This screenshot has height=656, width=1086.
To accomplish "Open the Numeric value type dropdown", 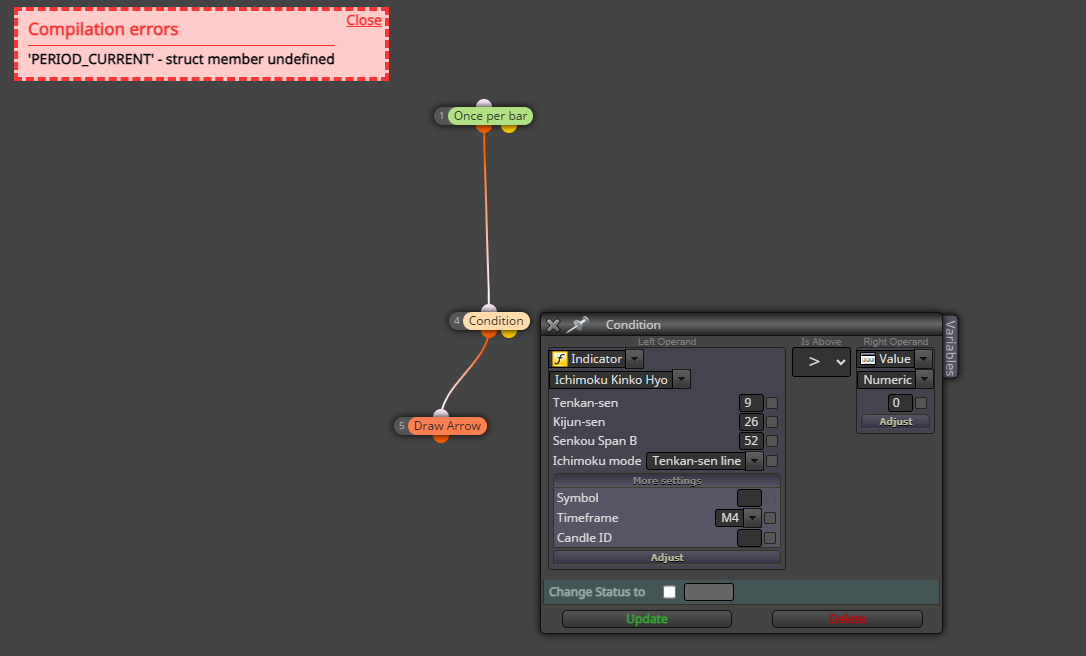I will [x=925, y=380].
